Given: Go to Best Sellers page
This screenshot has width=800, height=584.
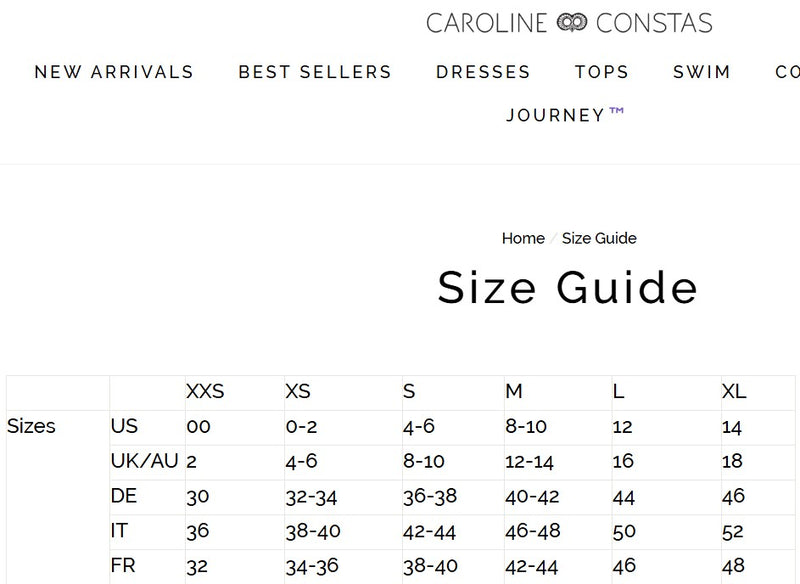Looking at the screenshot, I should coord(315,72).
